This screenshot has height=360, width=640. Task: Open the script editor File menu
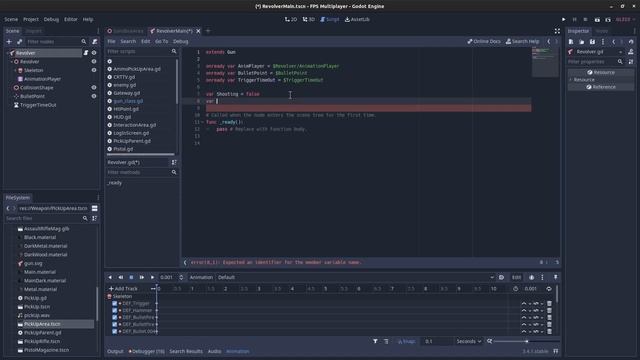point(111,41)
